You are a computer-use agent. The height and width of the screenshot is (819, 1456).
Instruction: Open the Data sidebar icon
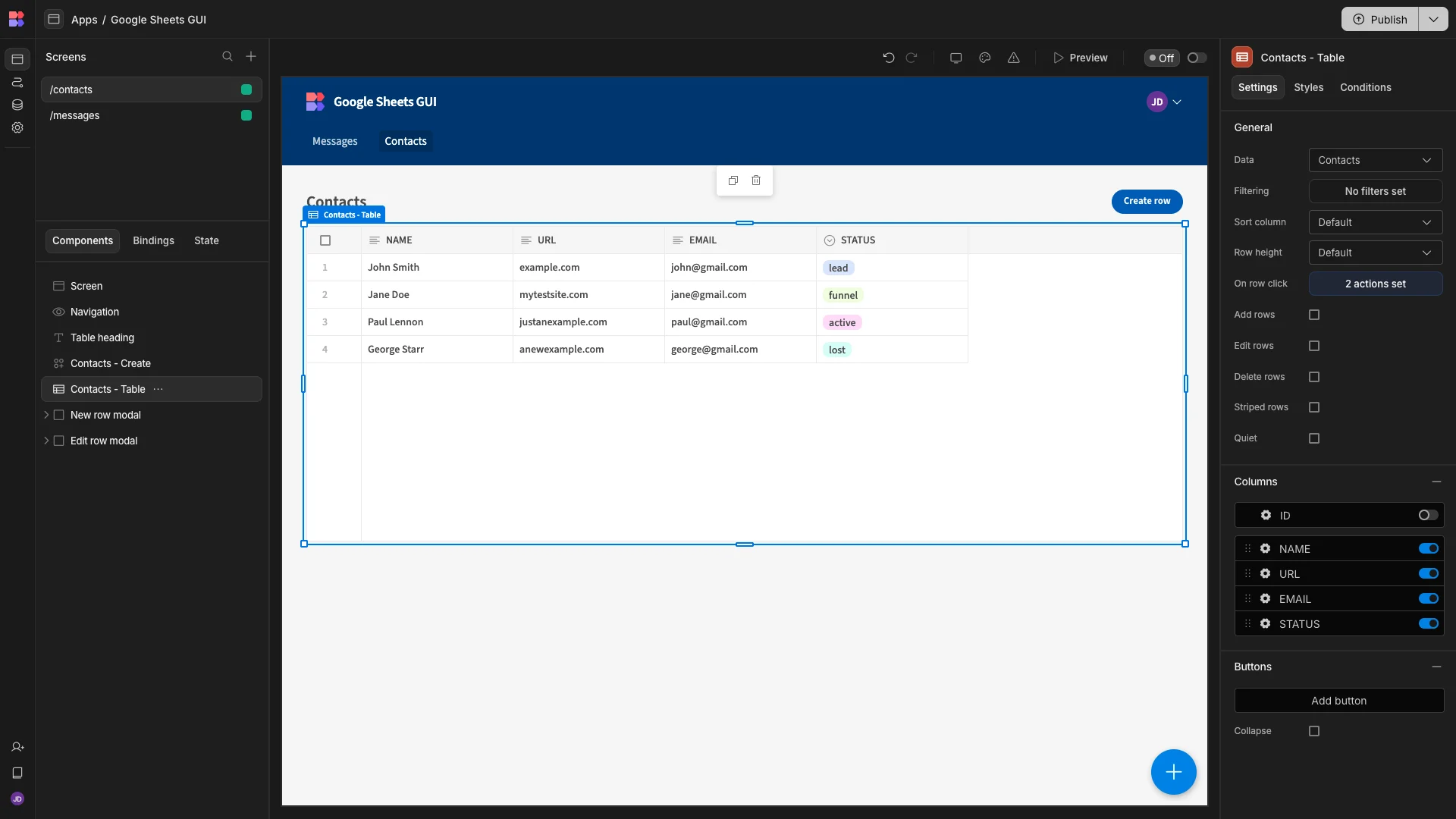coord(17,105)
